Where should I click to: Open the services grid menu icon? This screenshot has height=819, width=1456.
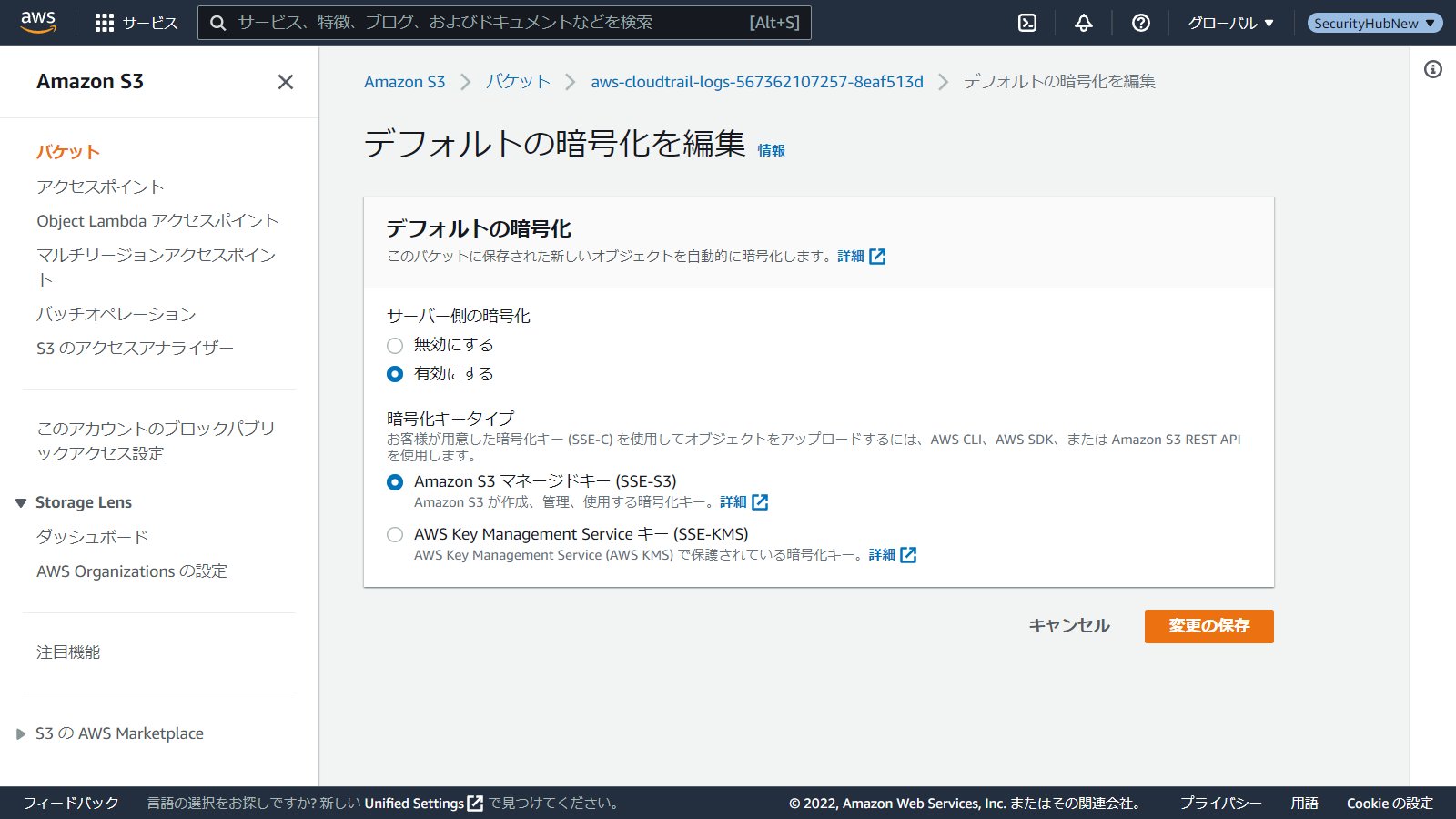point(105,23)
